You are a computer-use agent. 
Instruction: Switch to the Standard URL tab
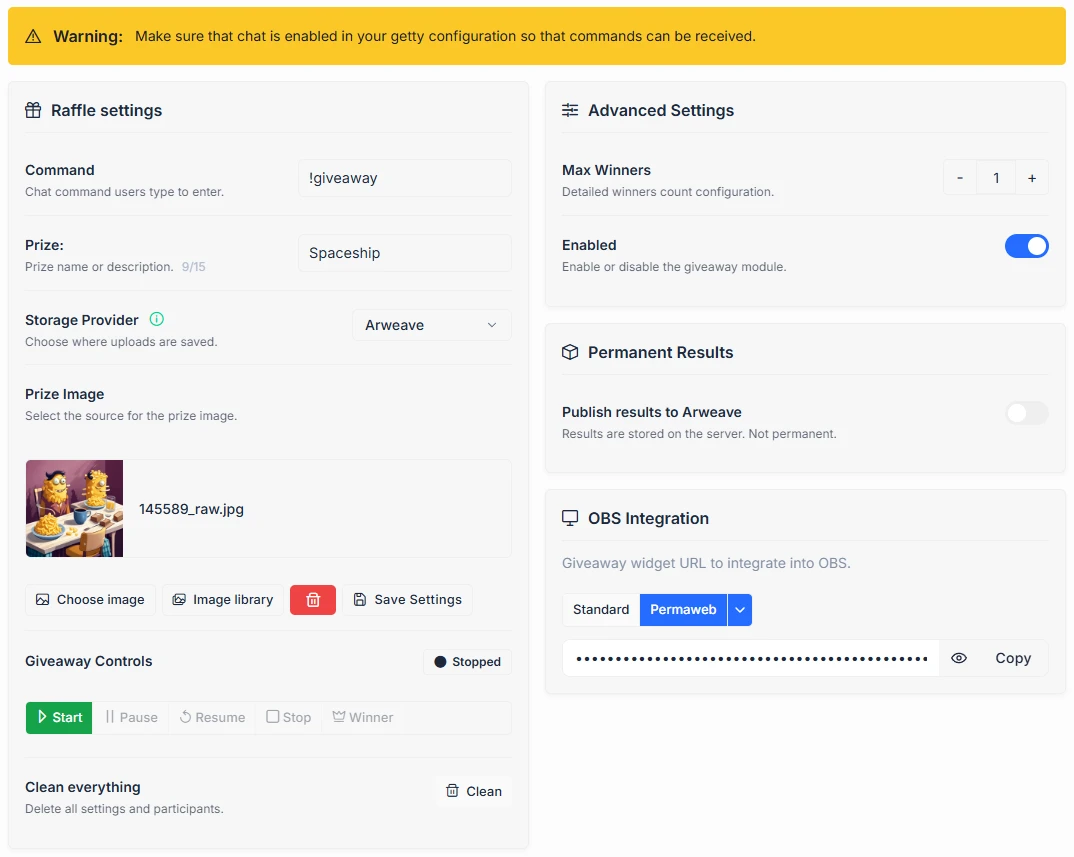point(601,610)
